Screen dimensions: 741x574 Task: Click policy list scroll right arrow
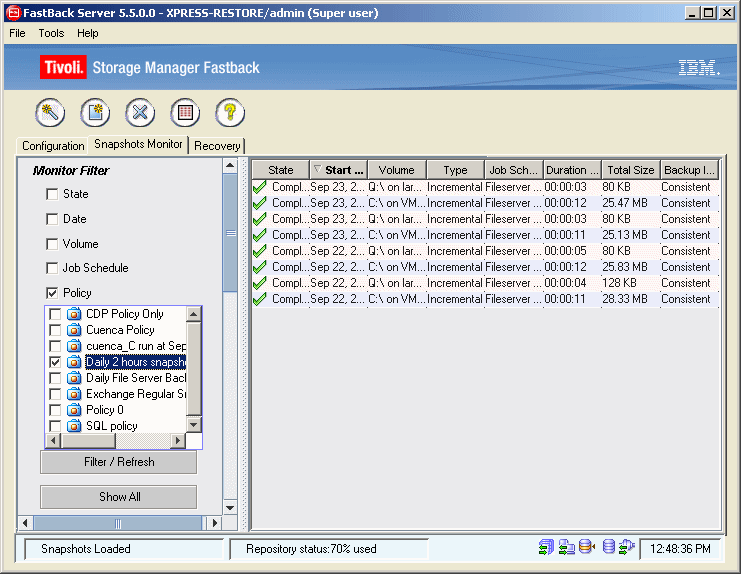178,441
